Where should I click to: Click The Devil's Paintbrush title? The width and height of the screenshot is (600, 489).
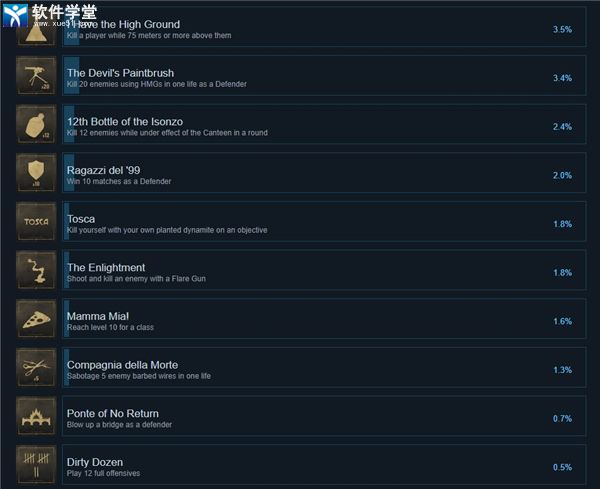pos(121,73)
